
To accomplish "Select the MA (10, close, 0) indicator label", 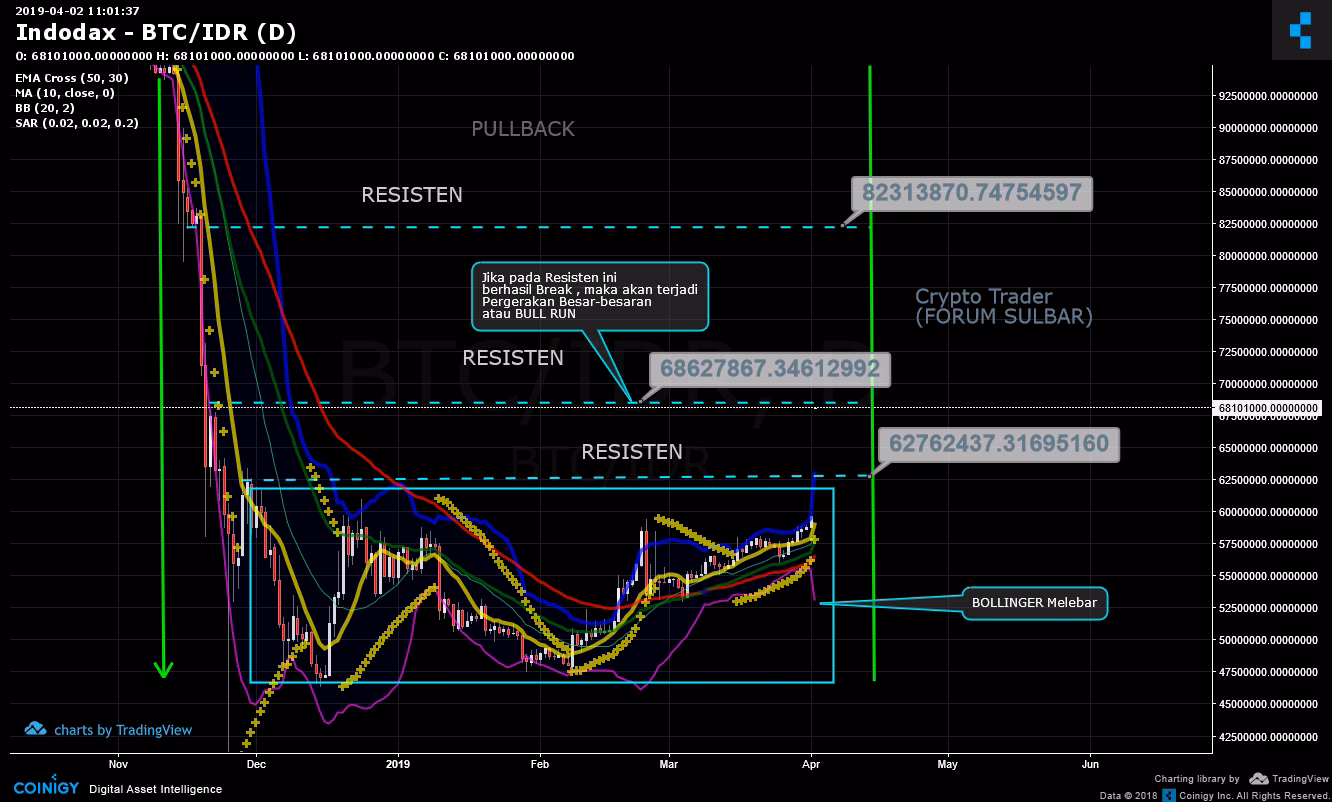I will 65,93.
